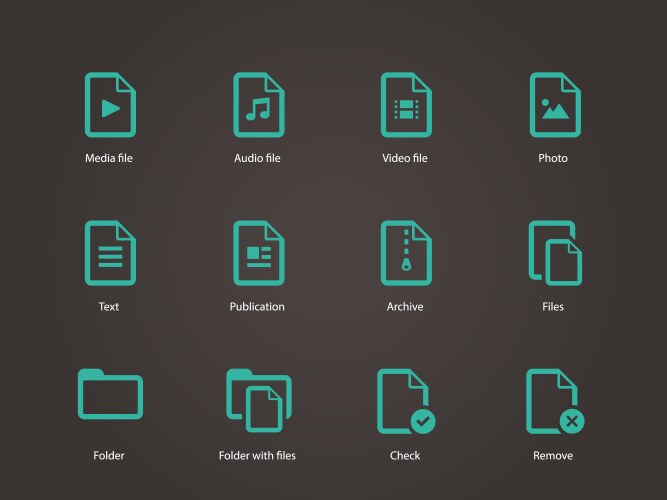Select the "Video file" caption text
The image size is (667, 500).
click(x=405, y=158)
